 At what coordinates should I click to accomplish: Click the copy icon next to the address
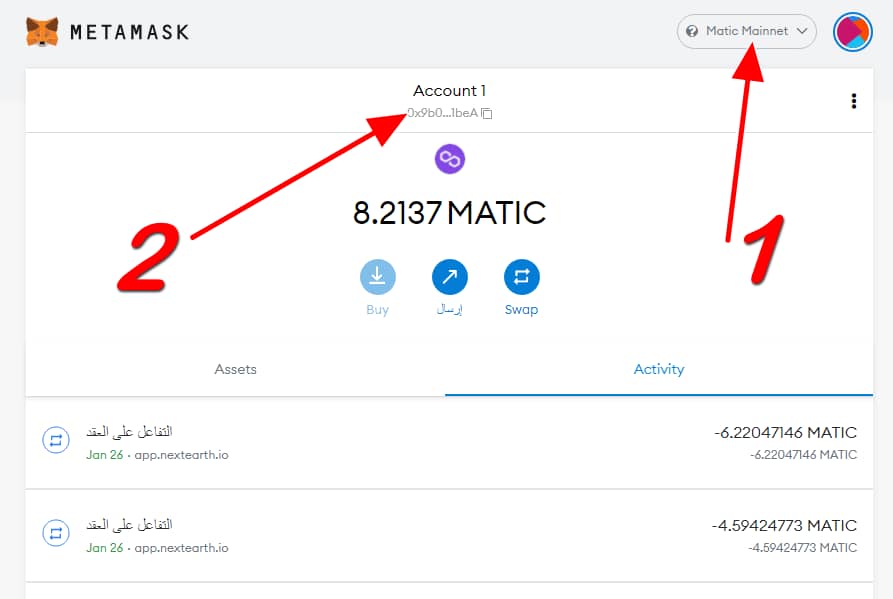[x=487, y=113]
